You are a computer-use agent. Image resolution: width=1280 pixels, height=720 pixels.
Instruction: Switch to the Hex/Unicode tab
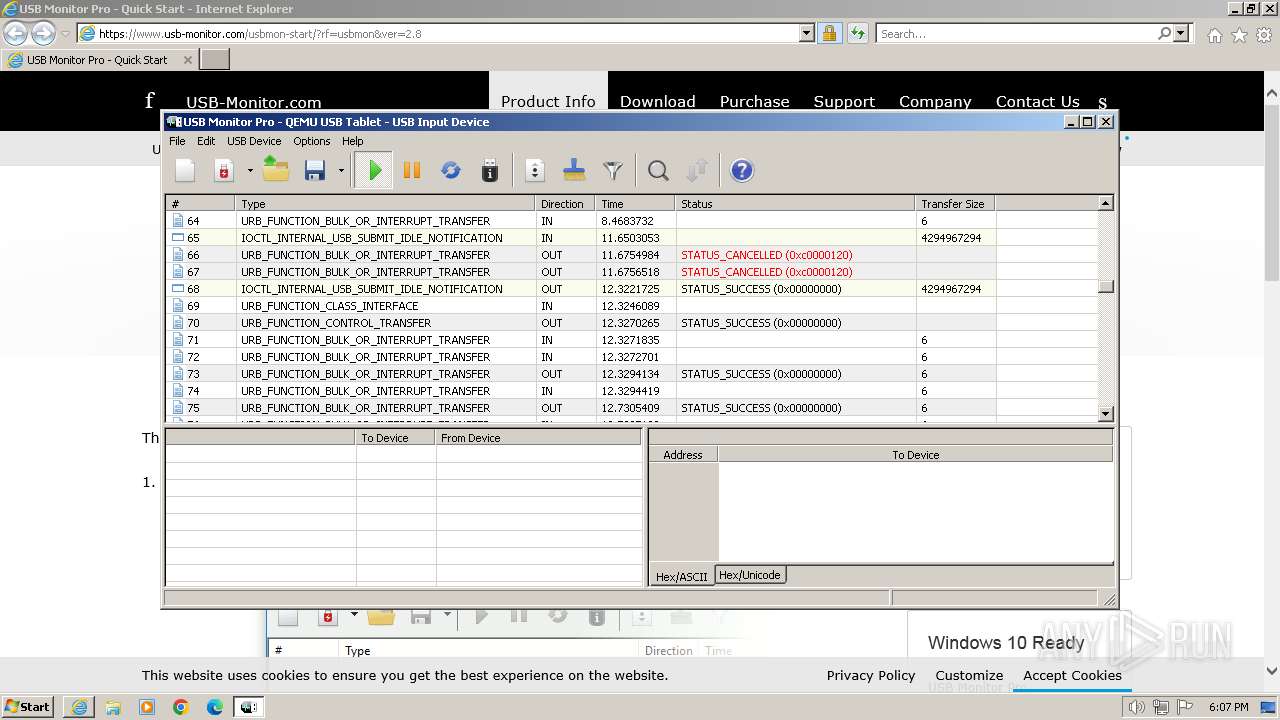point(750,575)
